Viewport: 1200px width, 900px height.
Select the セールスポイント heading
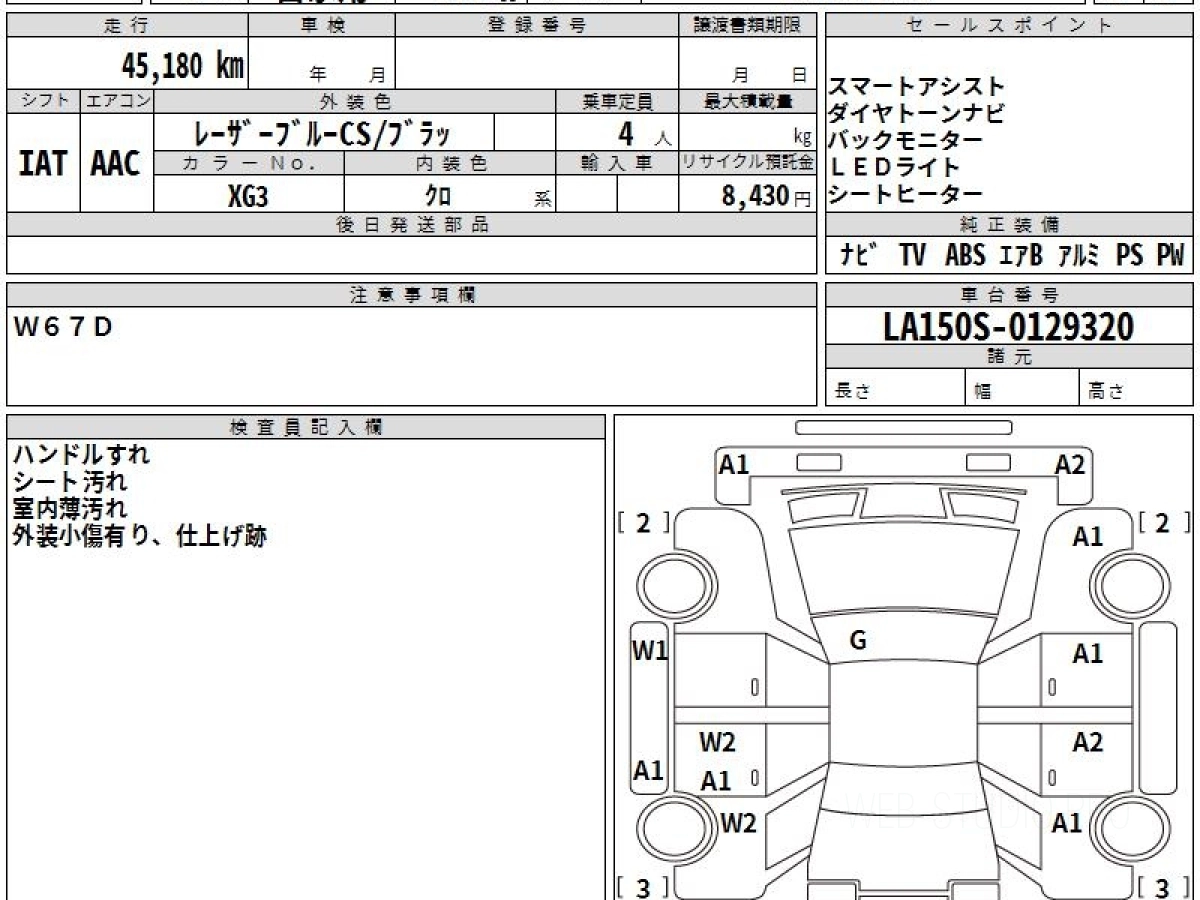click(1009, 26)
